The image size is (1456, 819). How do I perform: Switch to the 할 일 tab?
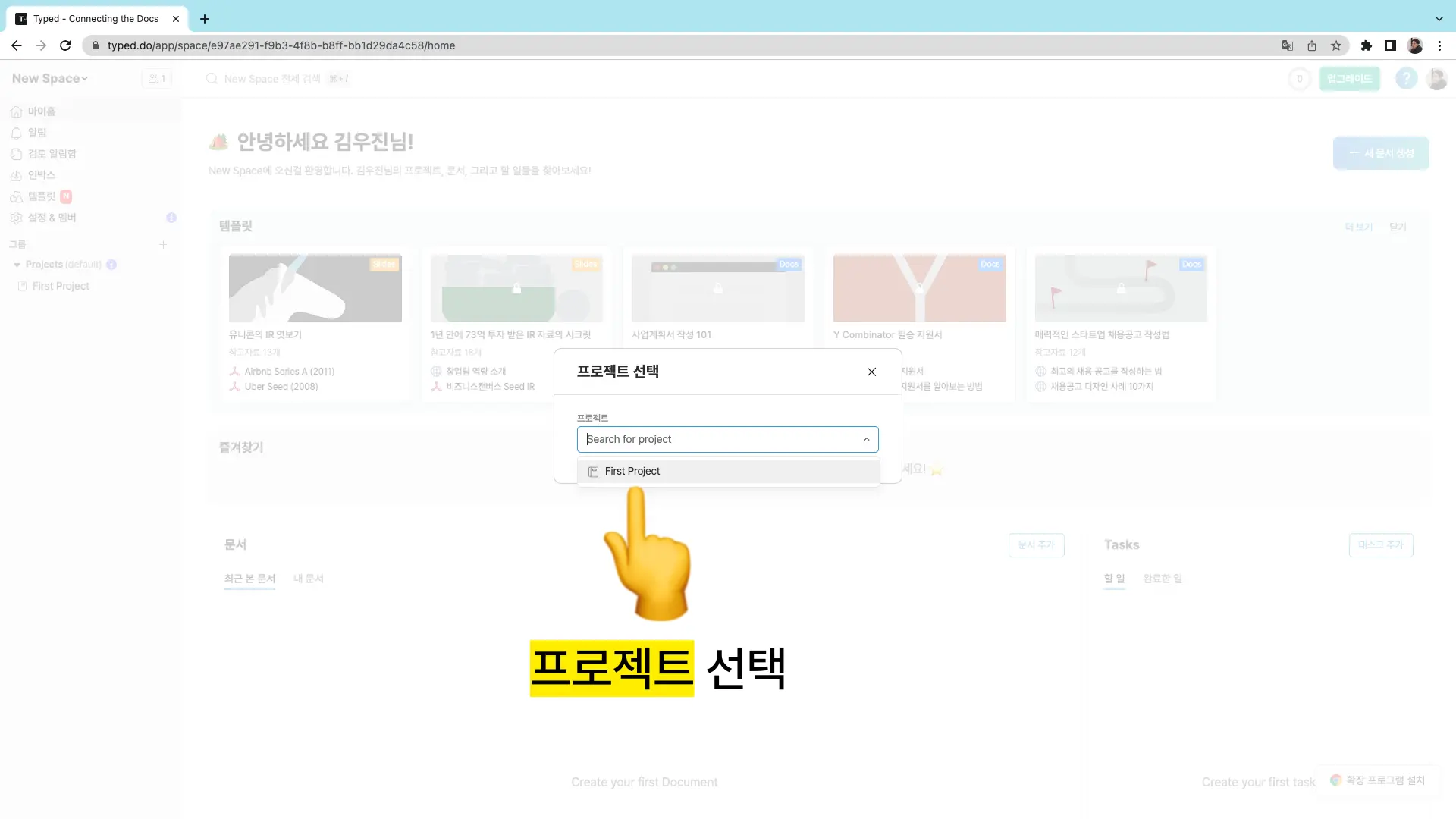pyautogui.click(x=1114, y=579)
